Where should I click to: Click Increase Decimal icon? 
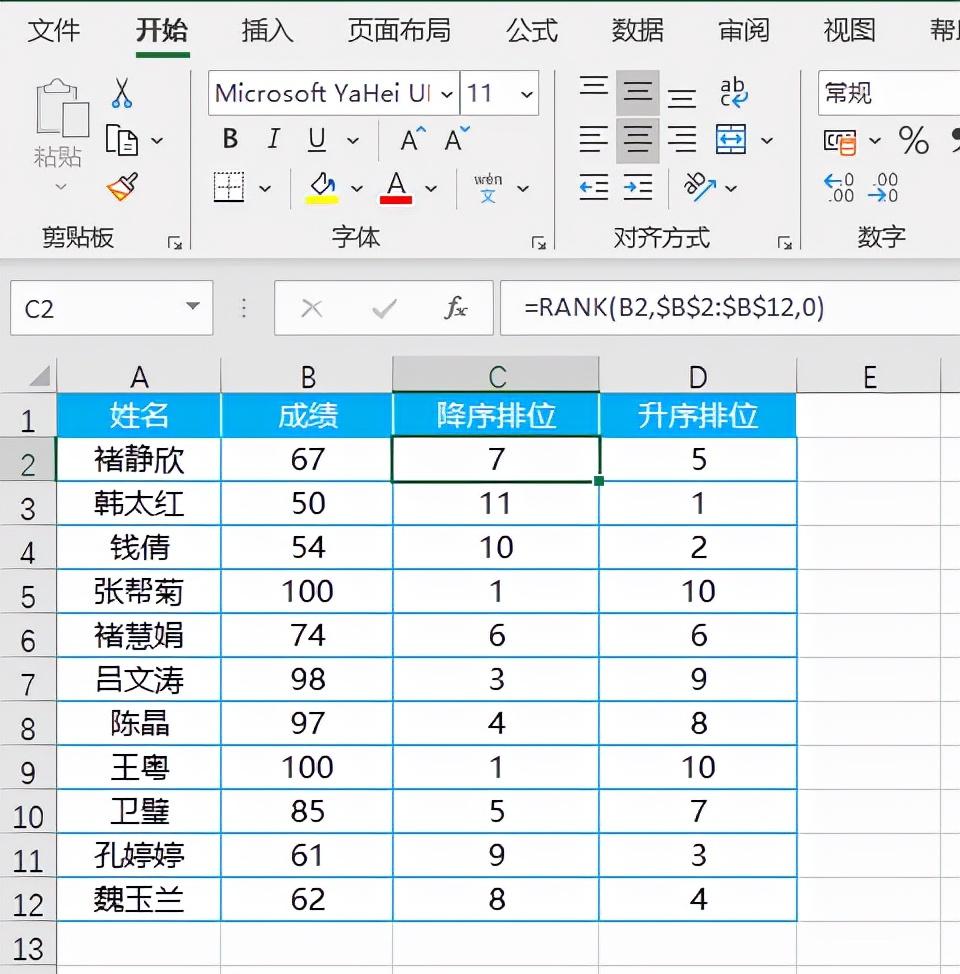pos(839,187)
